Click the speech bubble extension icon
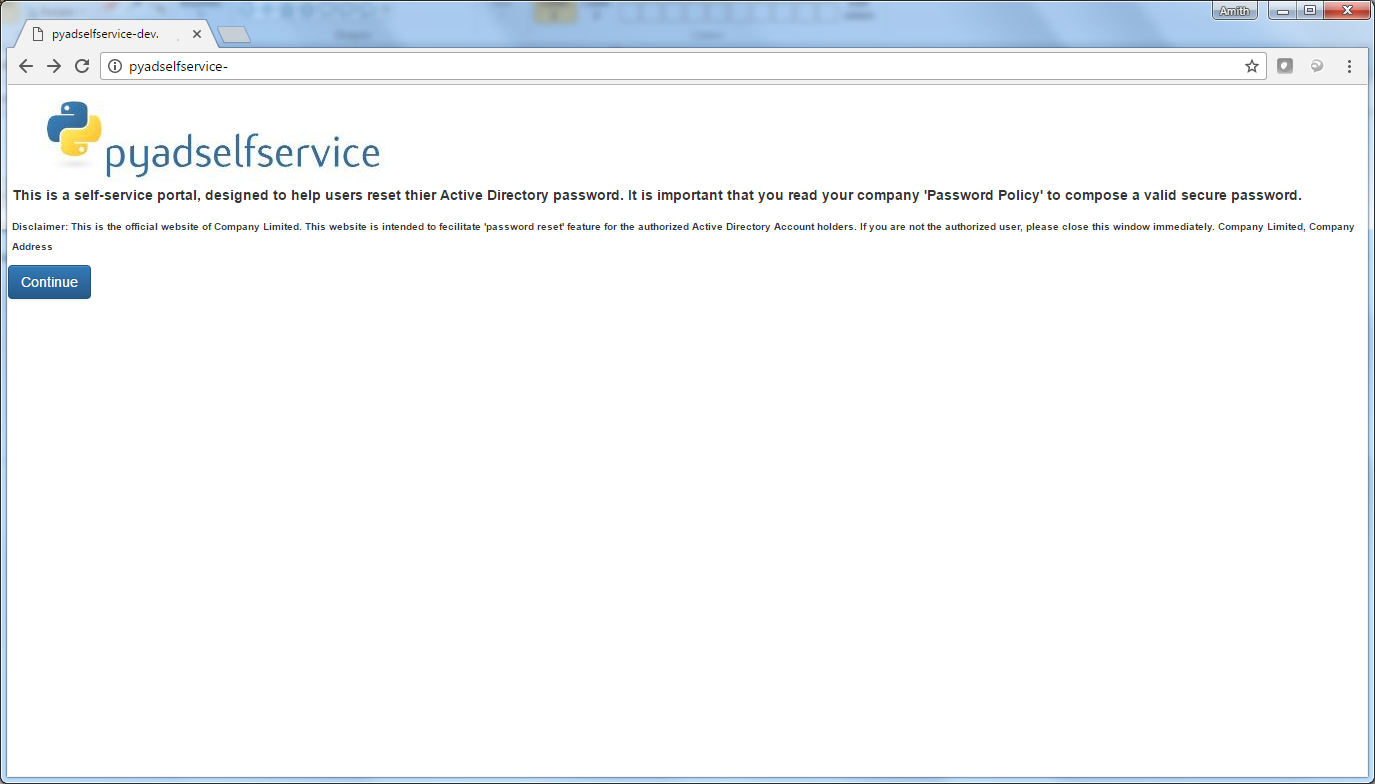This screenshot has height=784, width=1375. [x=1317, y=66]
